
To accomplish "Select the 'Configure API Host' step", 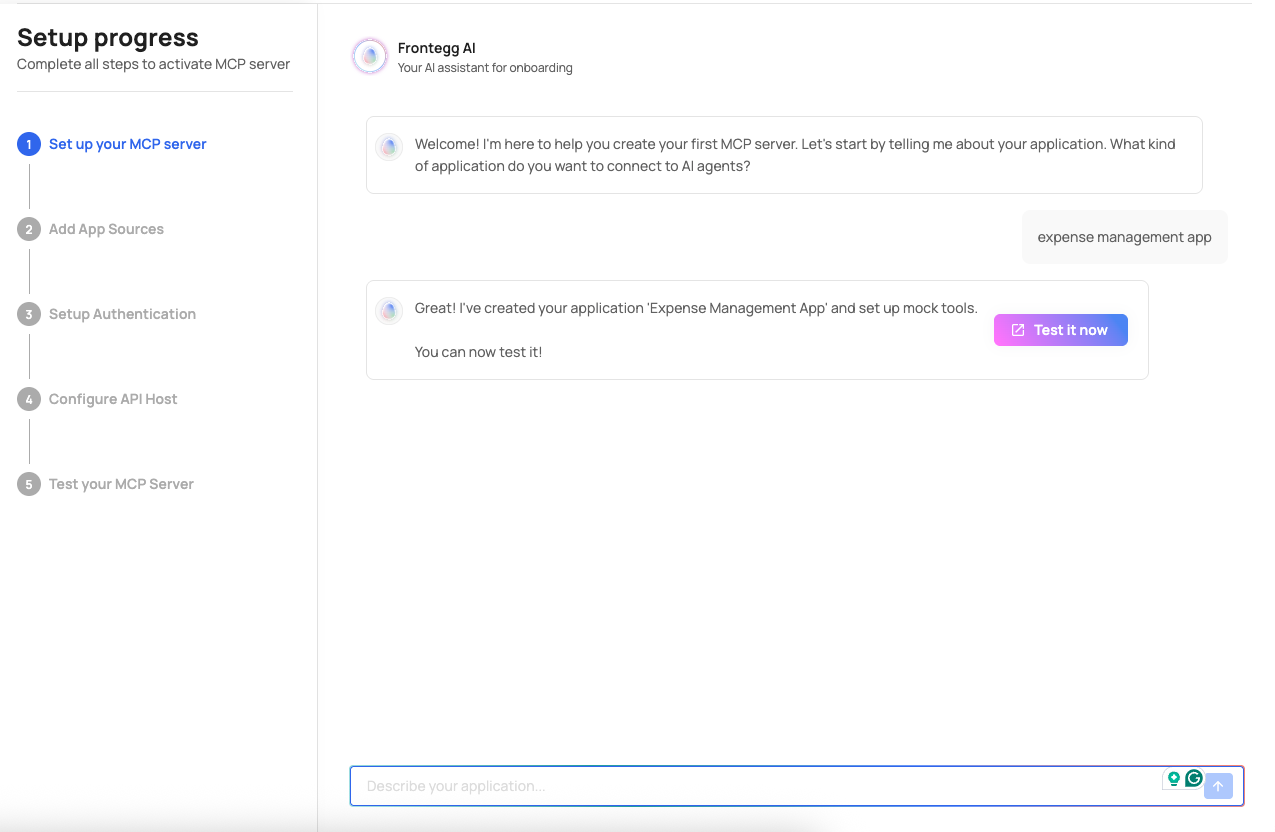I will pos(113,398).
